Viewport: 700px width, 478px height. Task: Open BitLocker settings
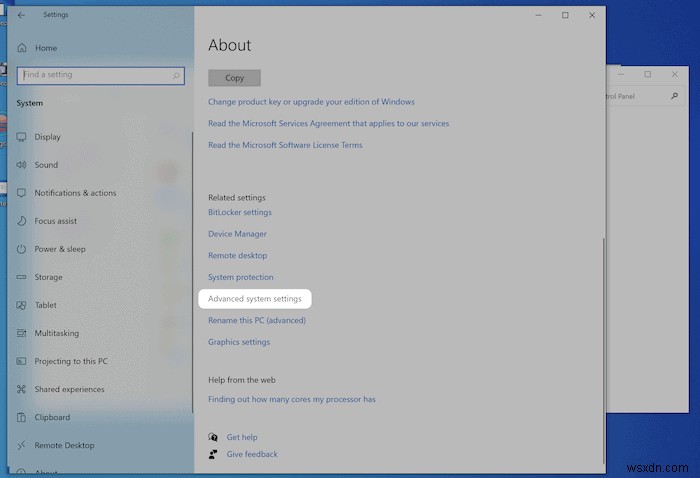[x=240, y=212]
